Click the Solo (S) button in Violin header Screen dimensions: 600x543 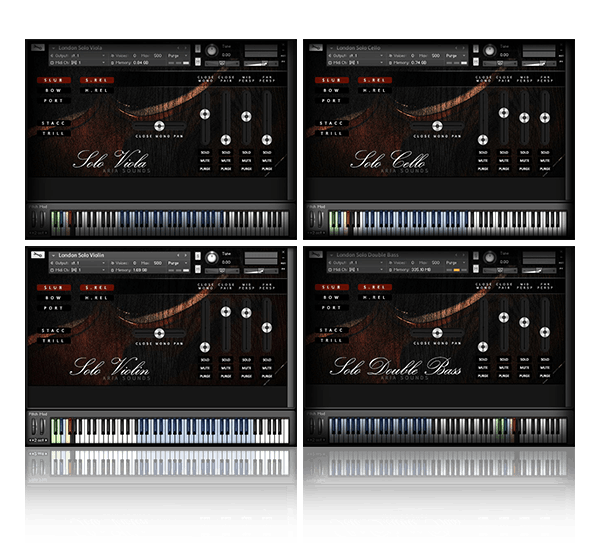(x=198, y=256)
